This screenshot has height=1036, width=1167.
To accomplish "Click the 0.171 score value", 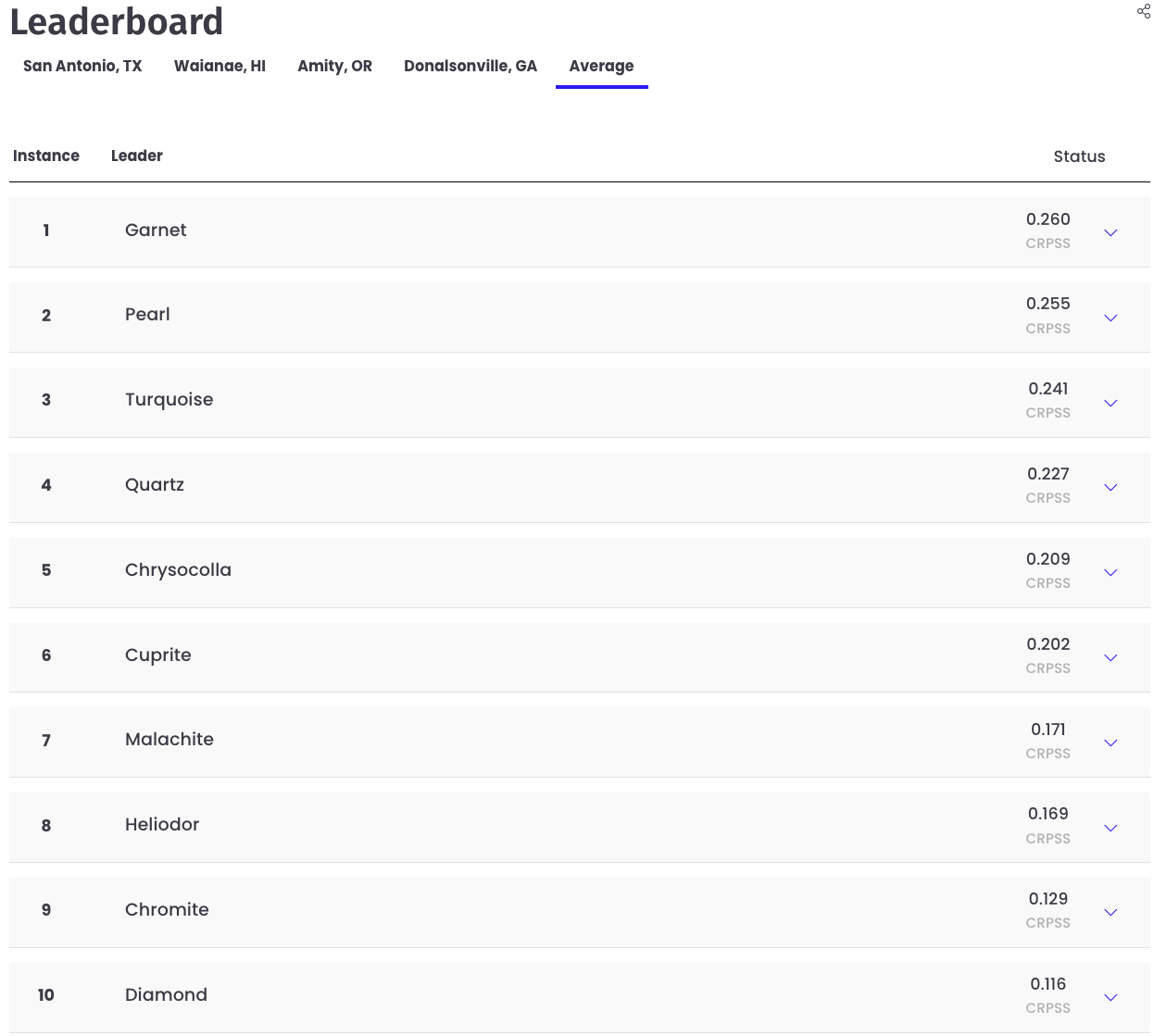I will pos(1048,730).
